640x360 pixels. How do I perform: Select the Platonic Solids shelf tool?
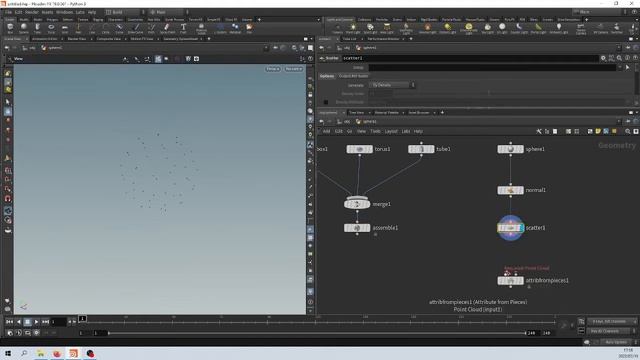coord(201,29)
